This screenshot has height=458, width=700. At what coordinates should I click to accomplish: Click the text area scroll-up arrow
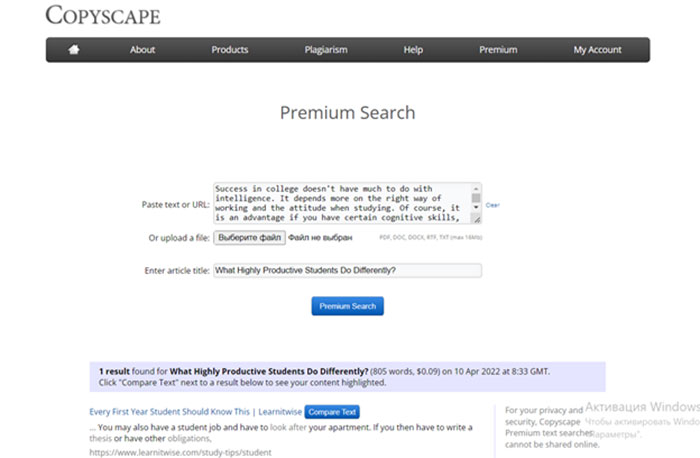476,187
